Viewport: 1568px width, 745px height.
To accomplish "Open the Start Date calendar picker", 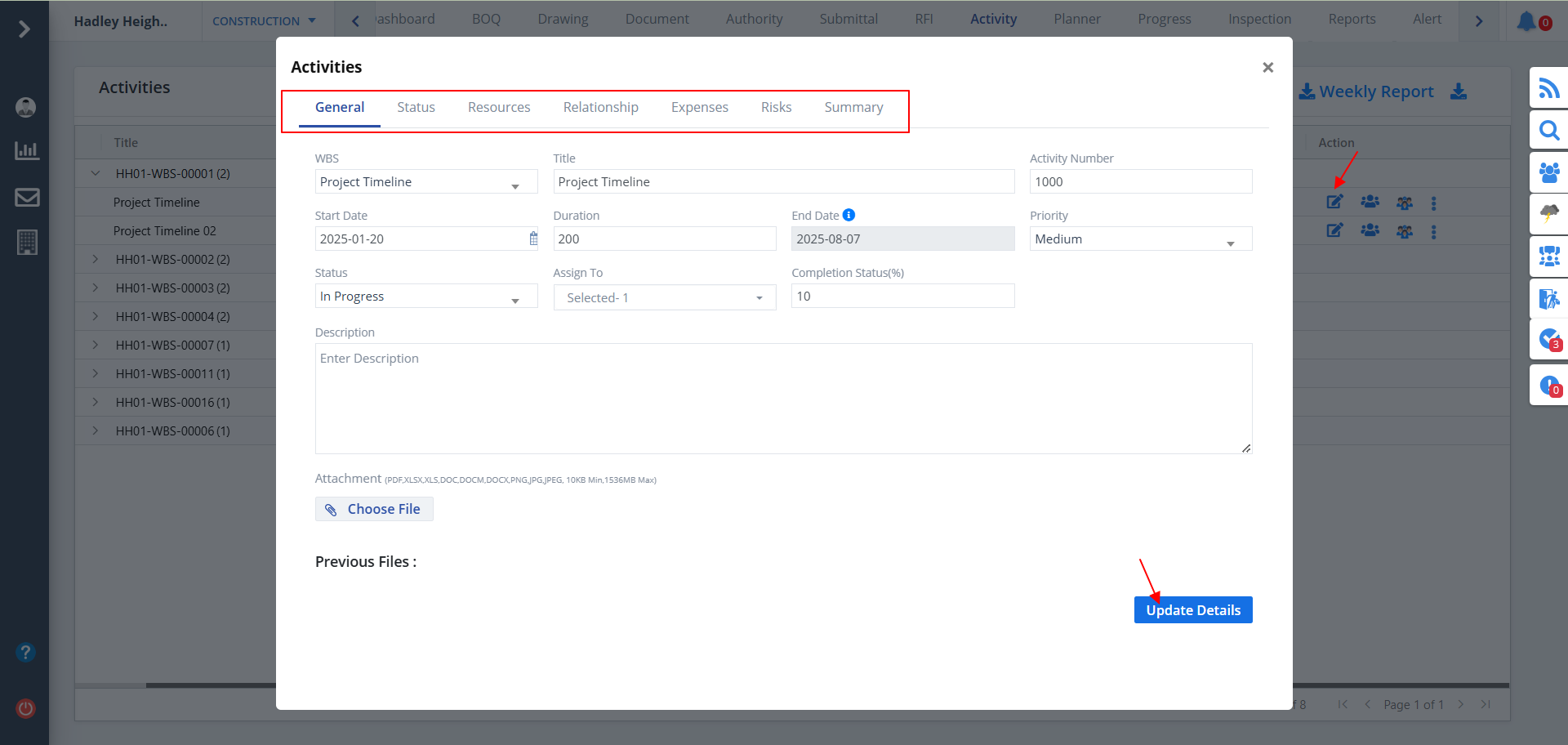I will (x=533, y=239).
